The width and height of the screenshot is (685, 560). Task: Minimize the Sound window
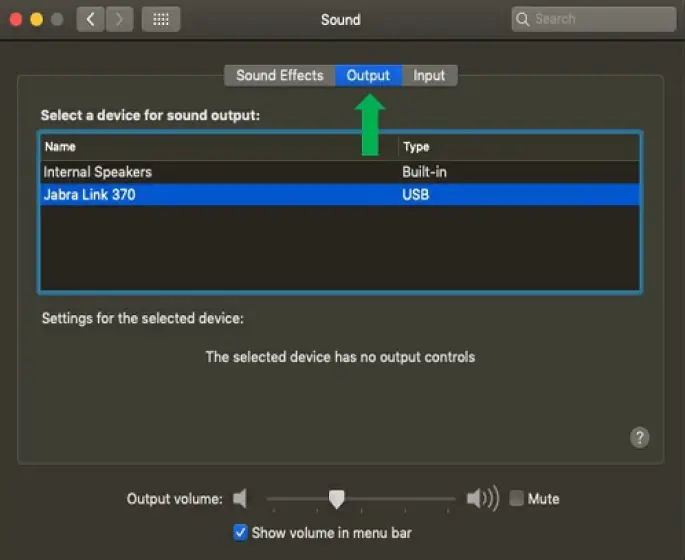[x=36, y=19]
